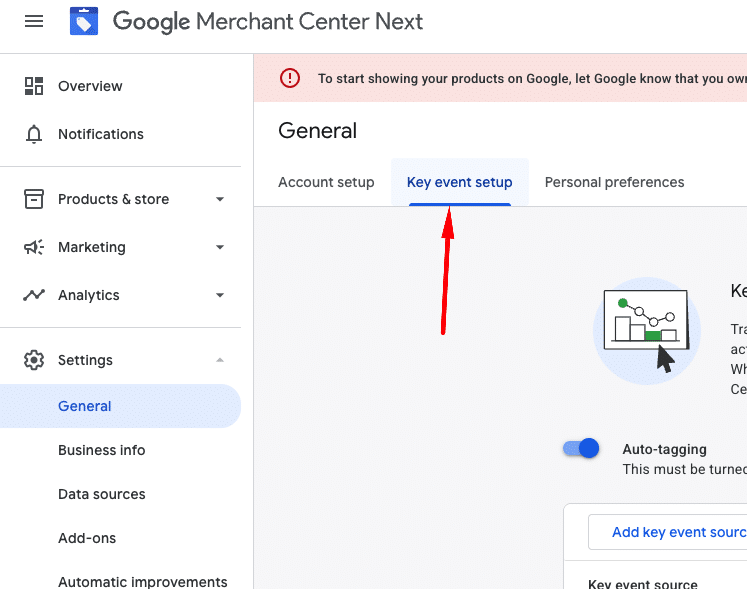Screen dimensions: 747x589
Task: Open the Notifications page
Action: [x=101, y=134]
